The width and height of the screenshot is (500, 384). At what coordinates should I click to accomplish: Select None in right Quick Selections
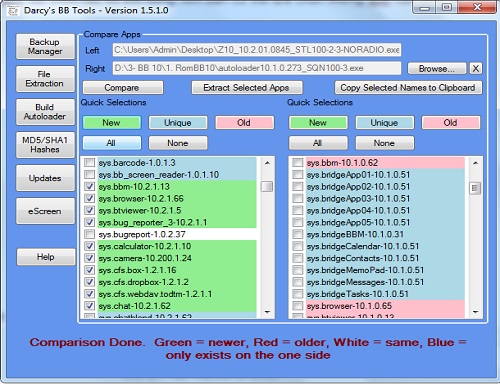[385, 143]
